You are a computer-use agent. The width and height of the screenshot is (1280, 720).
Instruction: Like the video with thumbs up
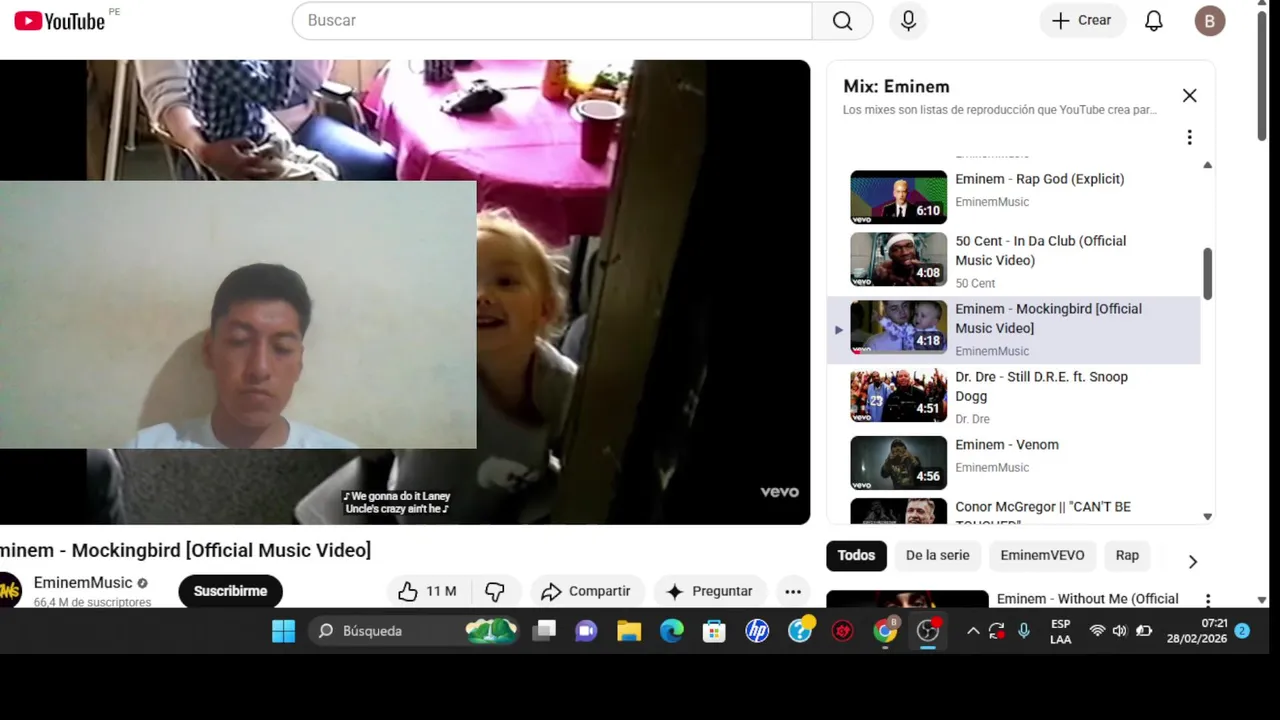426,591
